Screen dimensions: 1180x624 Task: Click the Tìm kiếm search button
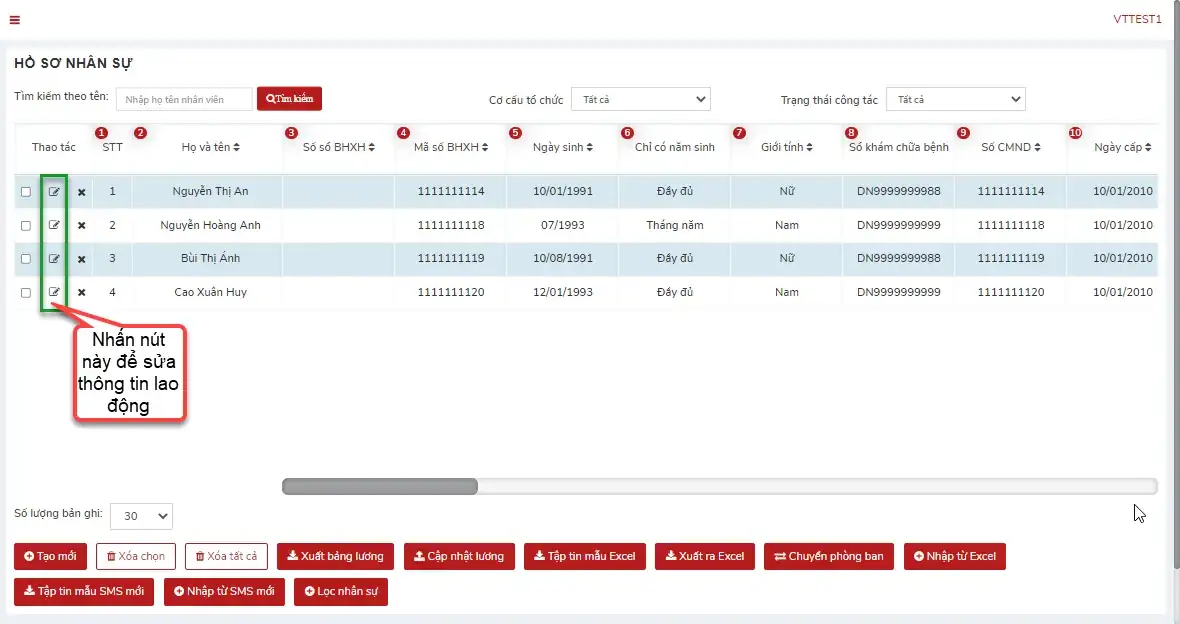tap(289, 99)
